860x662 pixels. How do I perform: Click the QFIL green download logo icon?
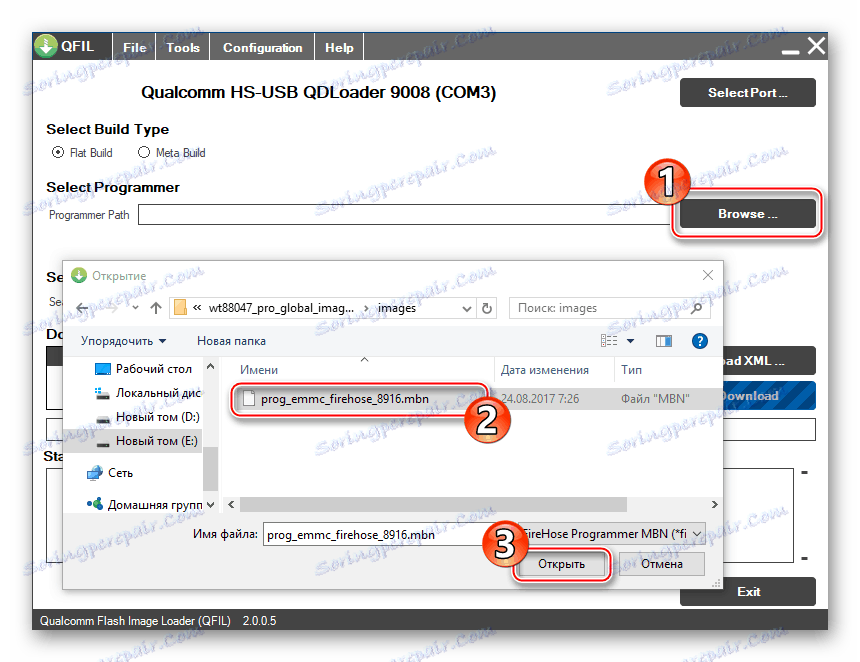46,47
